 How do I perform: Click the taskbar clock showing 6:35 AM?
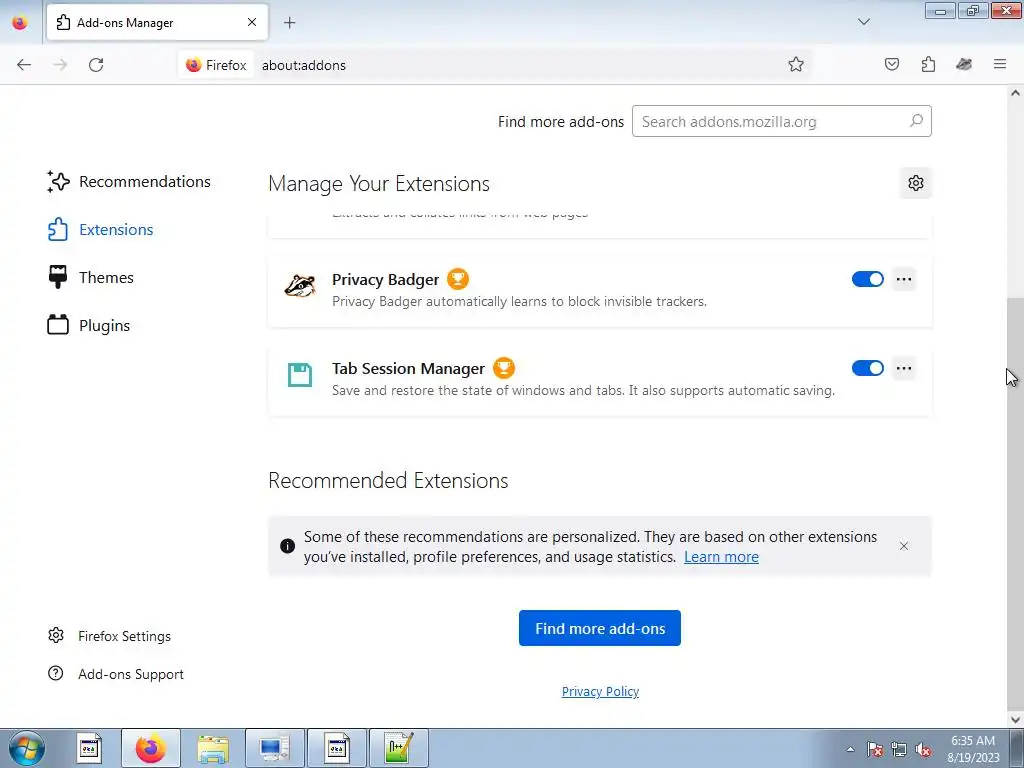tap(973, 749)
